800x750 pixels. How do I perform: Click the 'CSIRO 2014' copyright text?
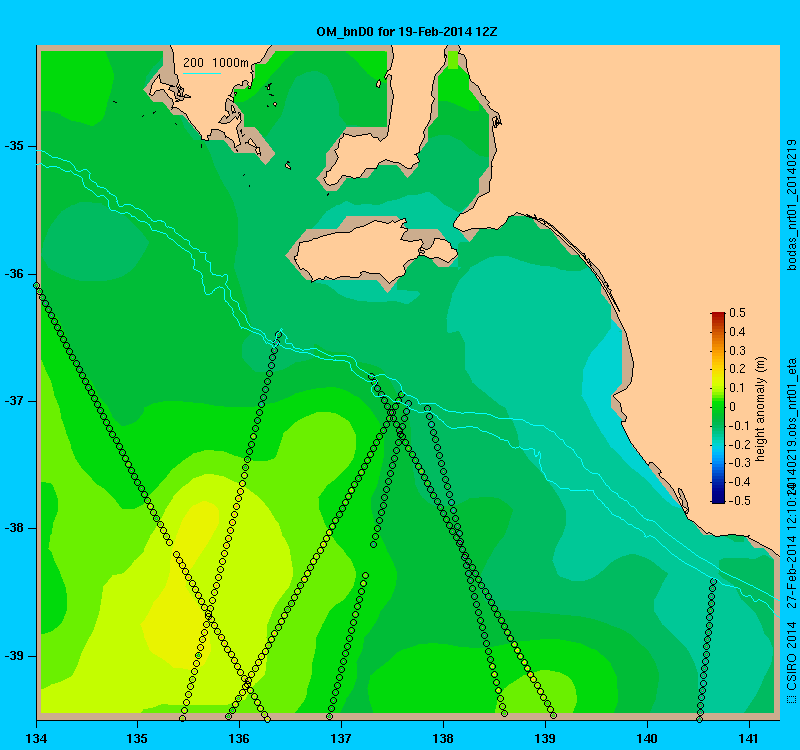click(x=791, y=656)
